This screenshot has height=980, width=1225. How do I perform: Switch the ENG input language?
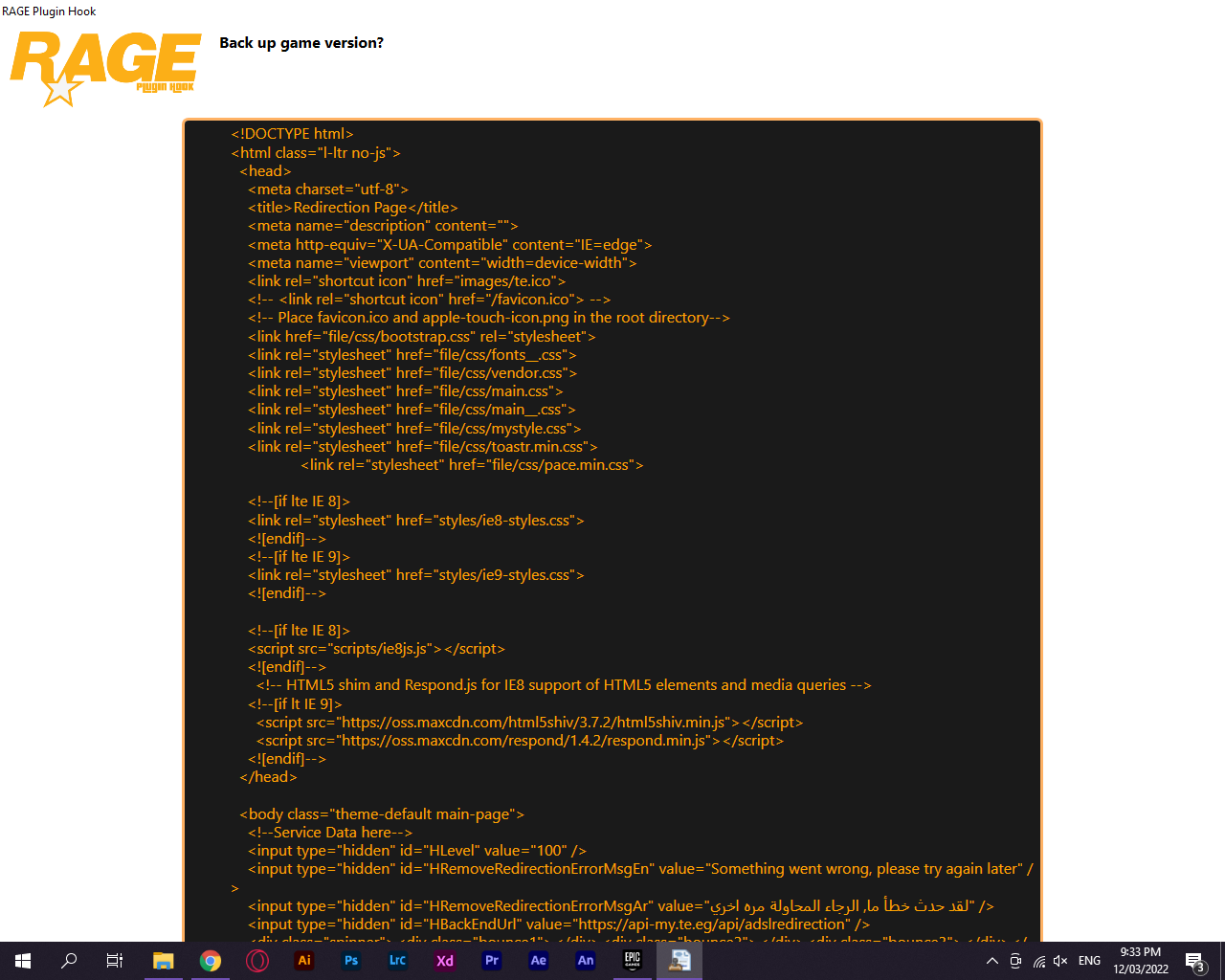tap(1089, 961)
